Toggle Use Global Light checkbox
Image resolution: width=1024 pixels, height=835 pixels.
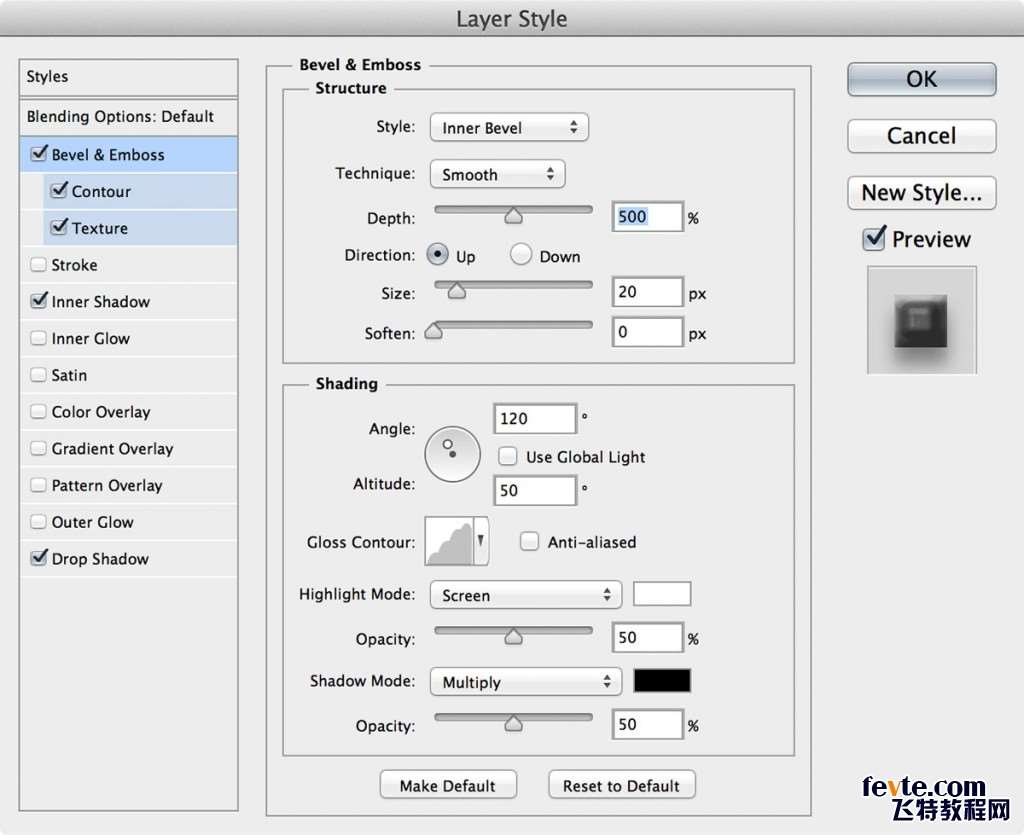coord(508,457)
